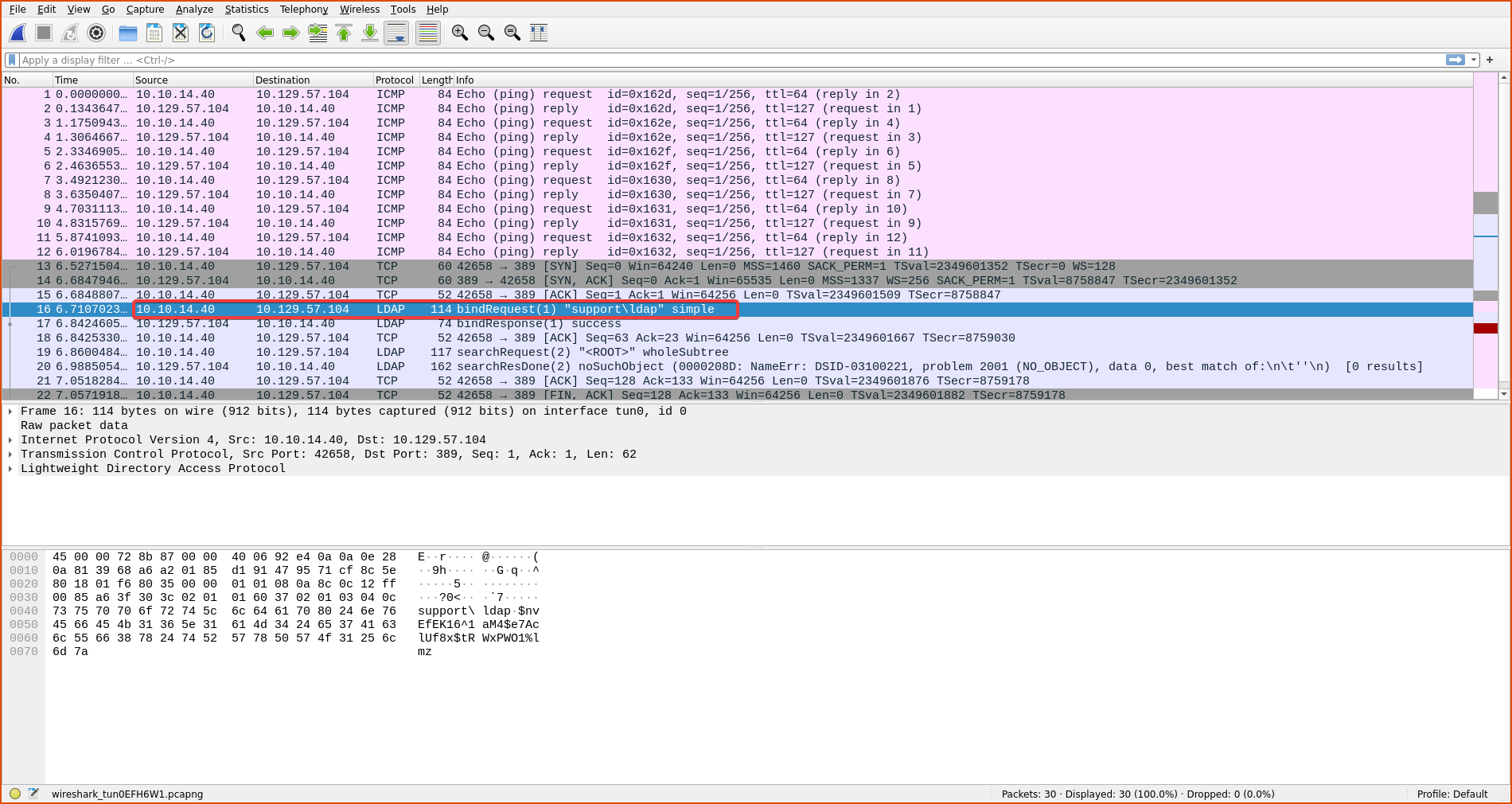Click the open capture file folder icon

tap(127, 33)
